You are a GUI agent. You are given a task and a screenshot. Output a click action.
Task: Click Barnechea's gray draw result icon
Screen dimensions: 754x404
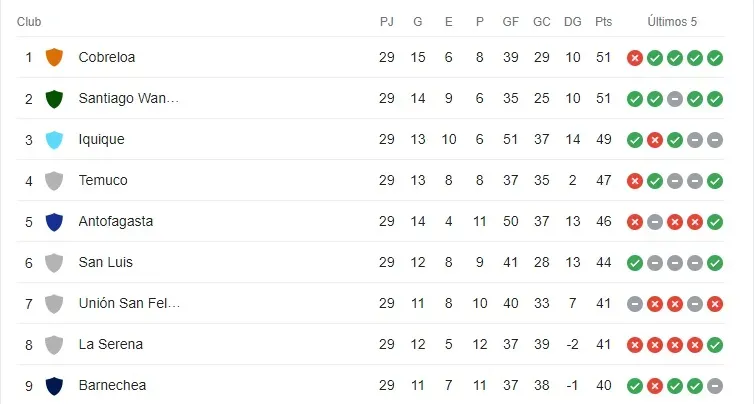coord(714,385)
